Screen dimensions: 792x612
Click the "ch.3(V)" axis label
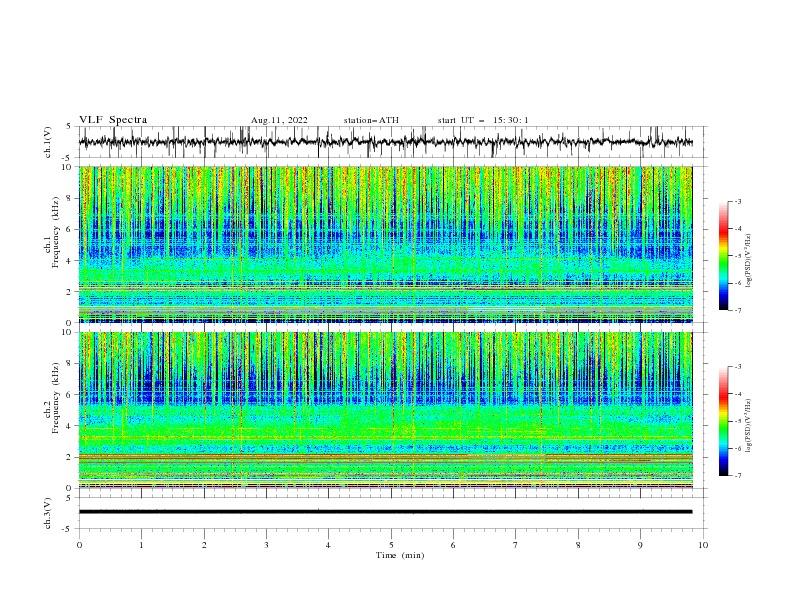[x=48, y=513]
